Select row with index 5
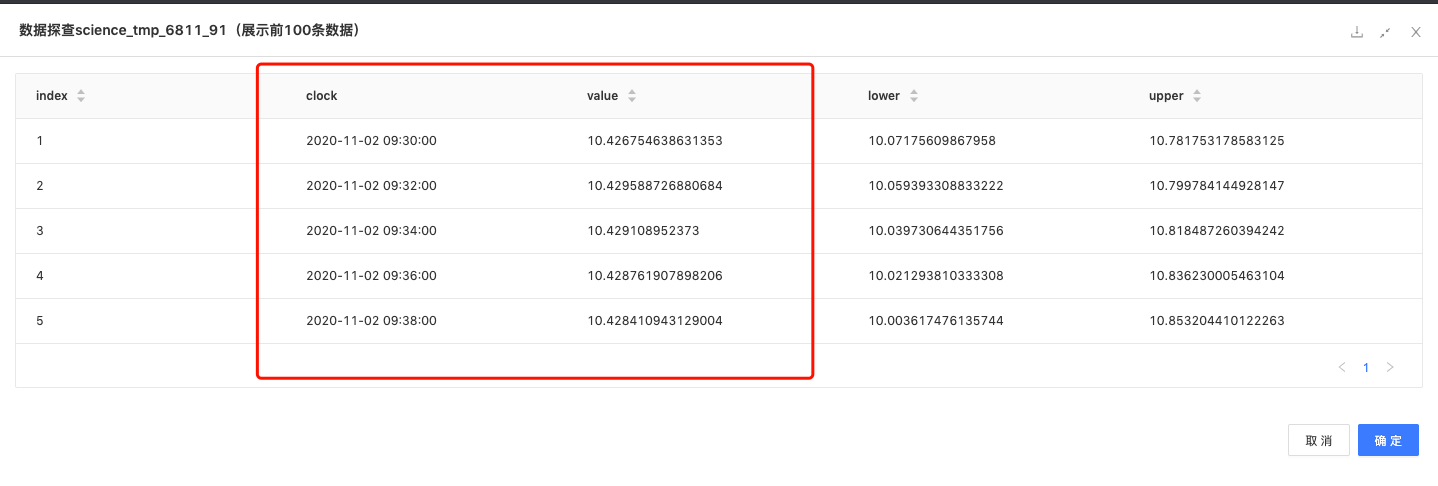This screenshot has height=486, width=1438. pos(40,321)
